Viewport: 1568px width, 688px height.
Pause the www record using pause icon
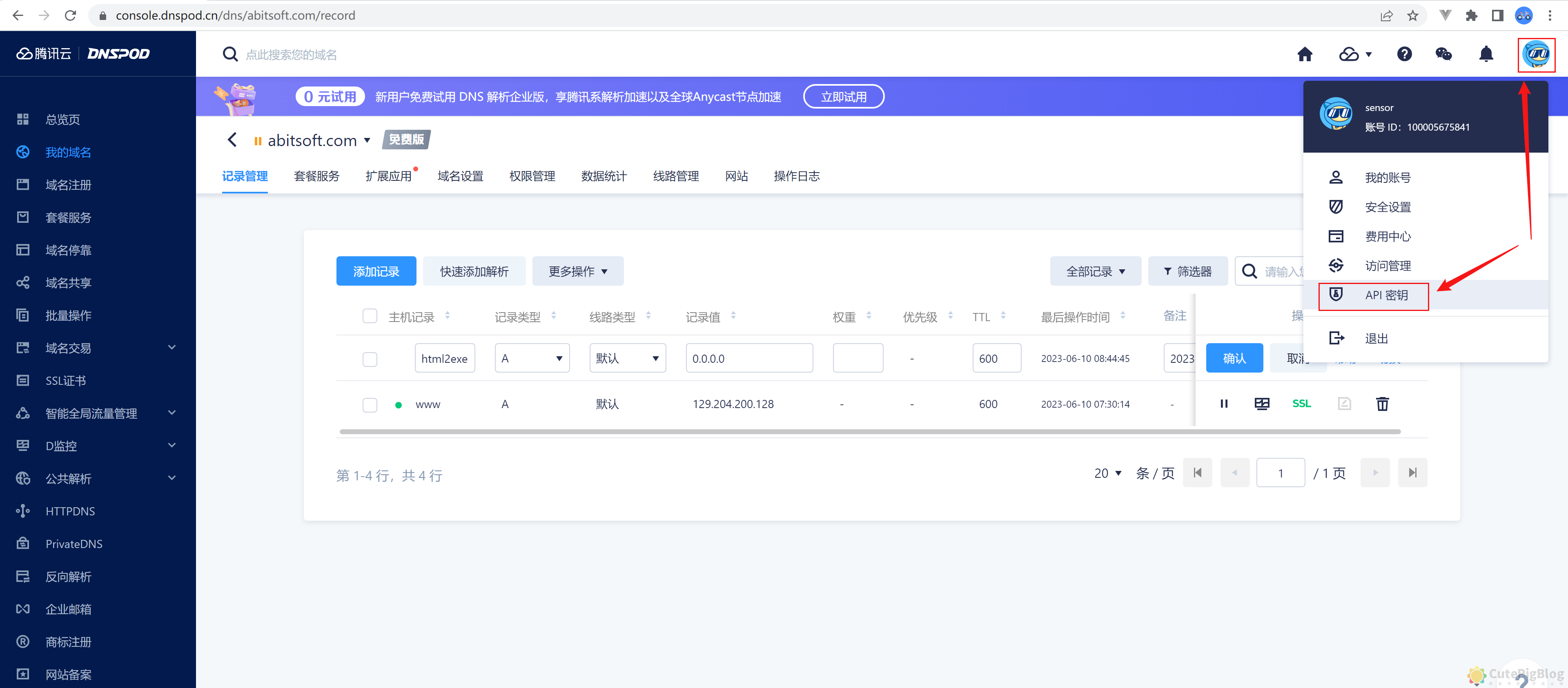(x=1224, y=403)
